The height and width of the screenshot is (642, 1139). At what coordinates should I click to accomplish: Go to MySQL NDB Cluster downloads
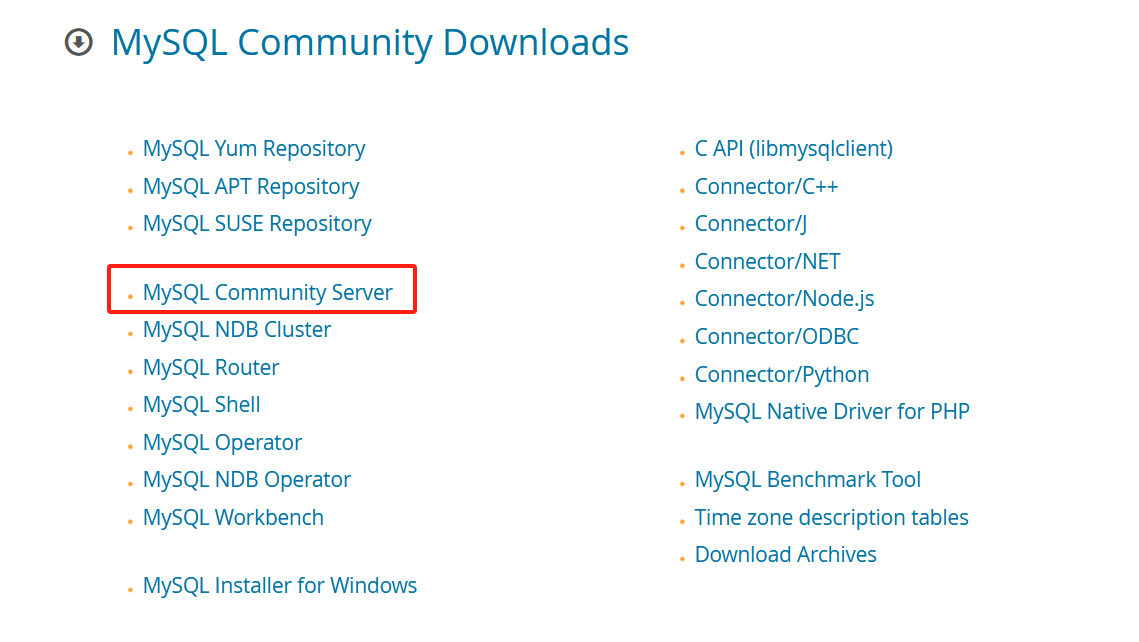(x=237, y=329)
